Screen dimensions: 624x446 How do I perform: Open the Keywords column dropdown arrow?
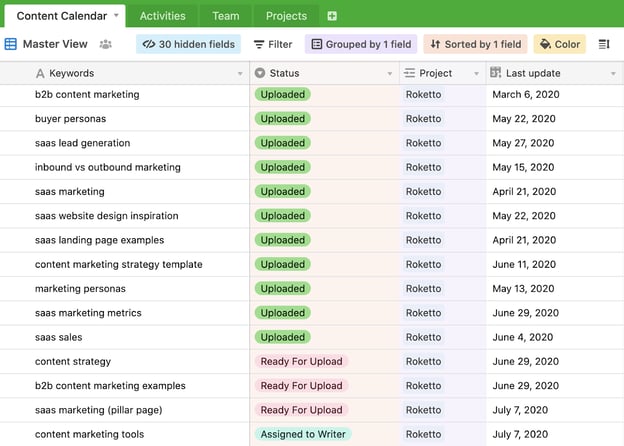[239, 74]
